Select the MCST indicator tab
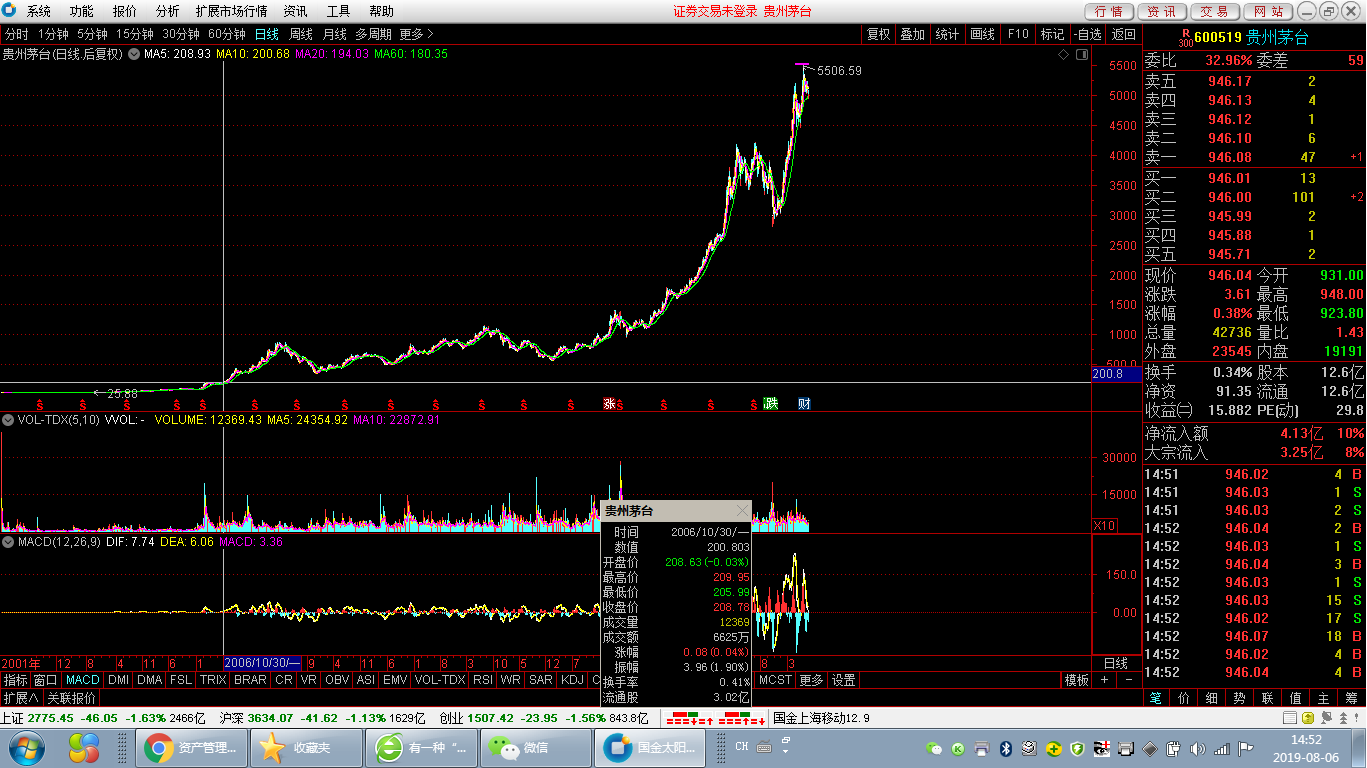Viewport: 1367px width, 768px height. coord(775,680)
